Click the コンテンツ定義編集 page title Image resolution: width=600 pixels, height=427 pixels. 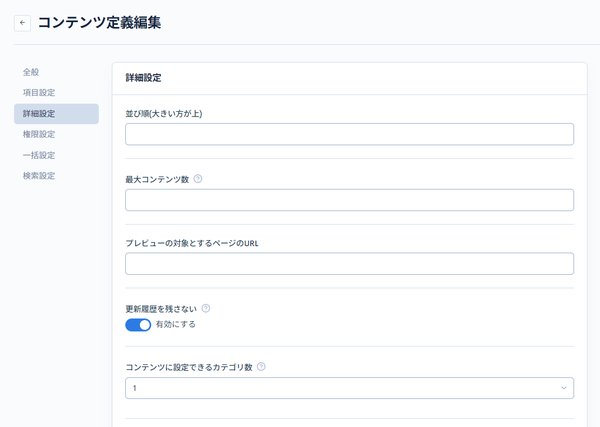click(x=99, y=23)
